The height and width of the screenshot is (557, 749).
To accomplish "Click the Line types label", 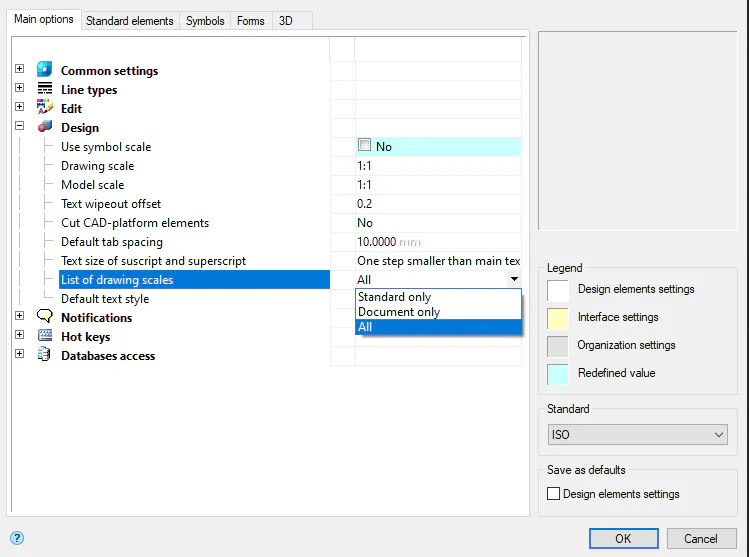I will tap(89, 90).
